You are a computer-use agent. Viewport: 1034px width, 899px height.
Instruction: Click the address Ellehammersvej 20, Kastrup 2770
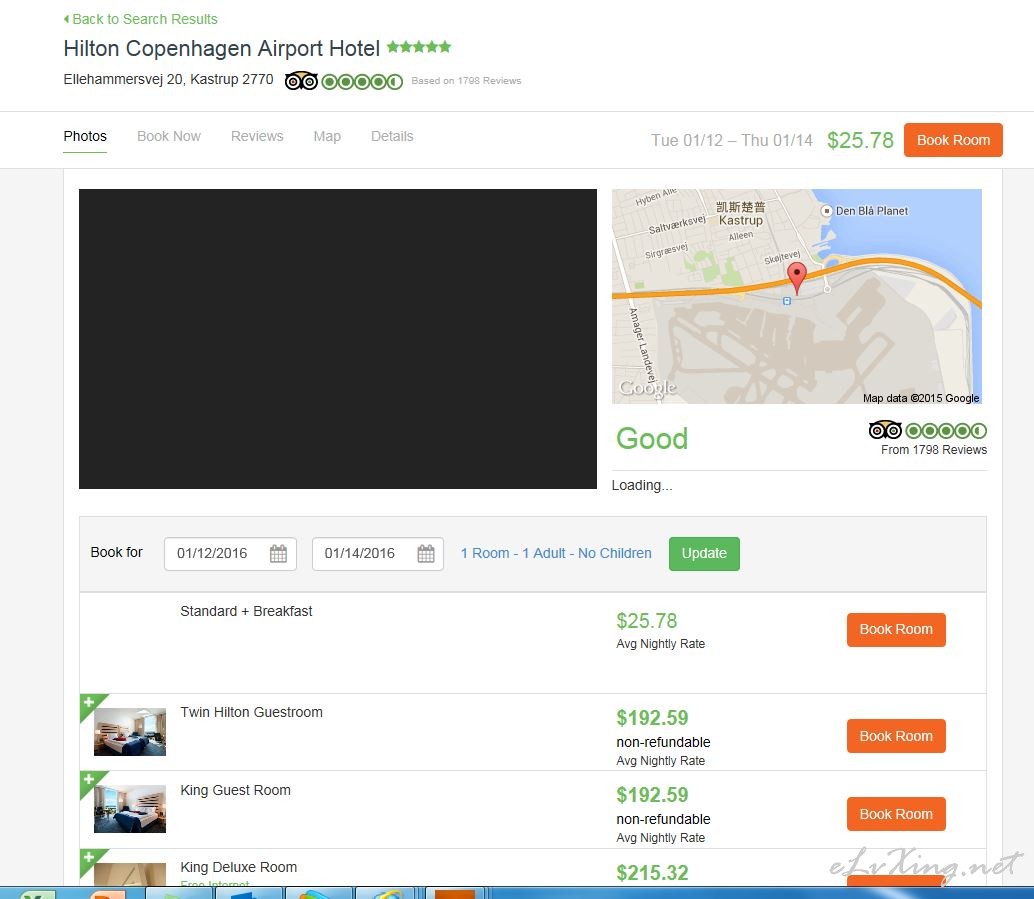168,80
